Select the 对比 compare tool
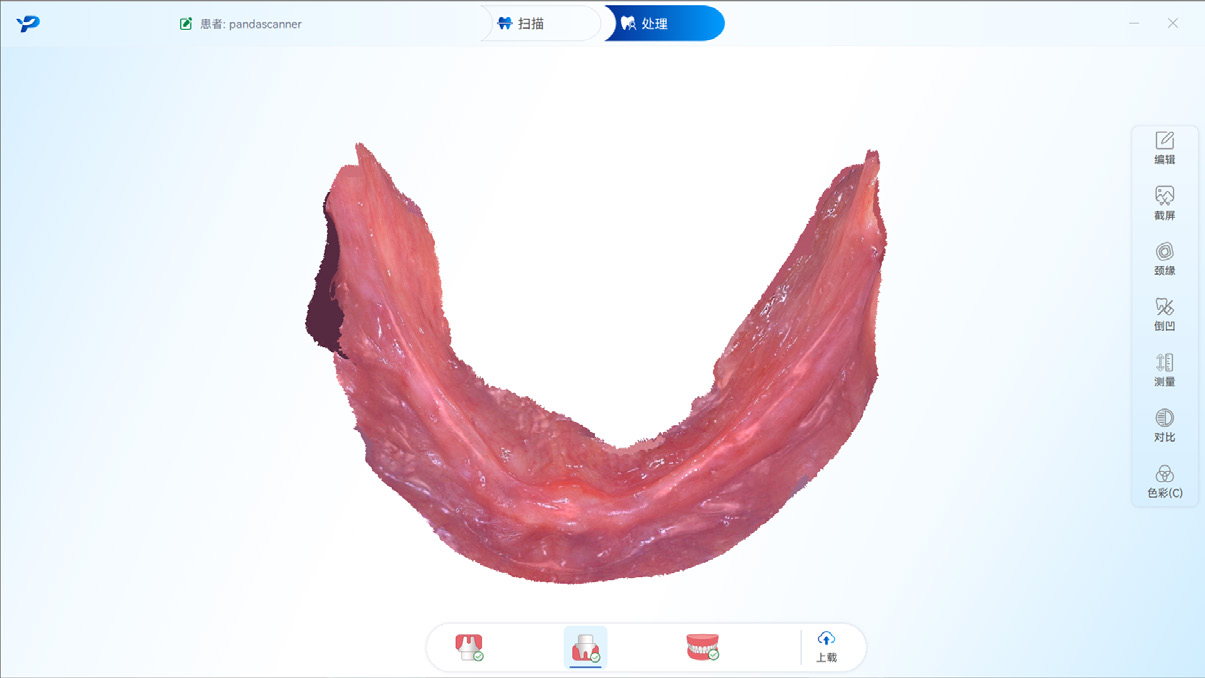The image size is (1205, 678). coord(1164,425)
